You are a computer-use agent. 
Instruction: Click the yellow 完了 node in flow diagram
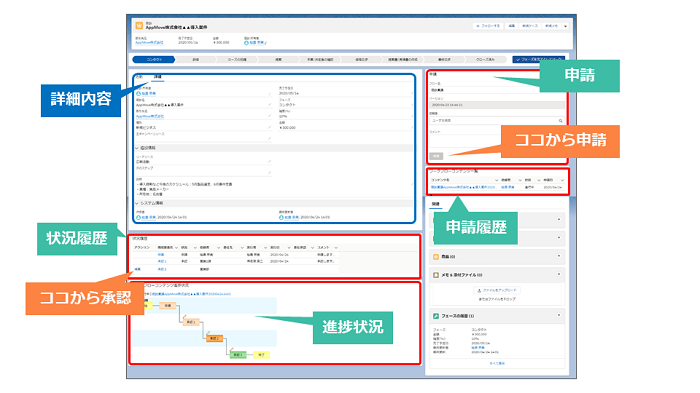tap(261, 355)
